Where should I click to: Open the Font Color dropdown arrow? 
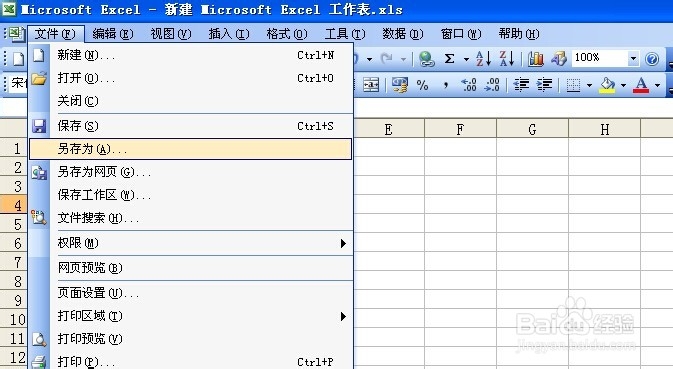click(657, 85)
